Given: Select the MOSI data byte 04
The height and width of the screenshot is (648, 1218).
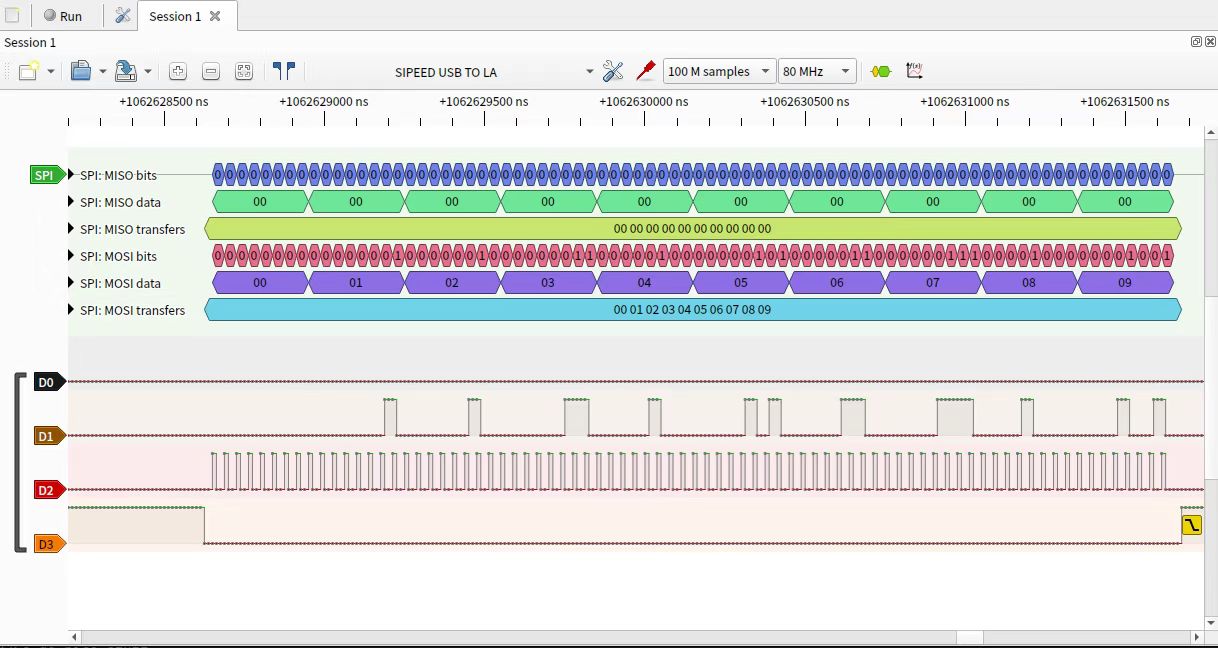Looking at the screenshot, I should click(x=644, y=283).
